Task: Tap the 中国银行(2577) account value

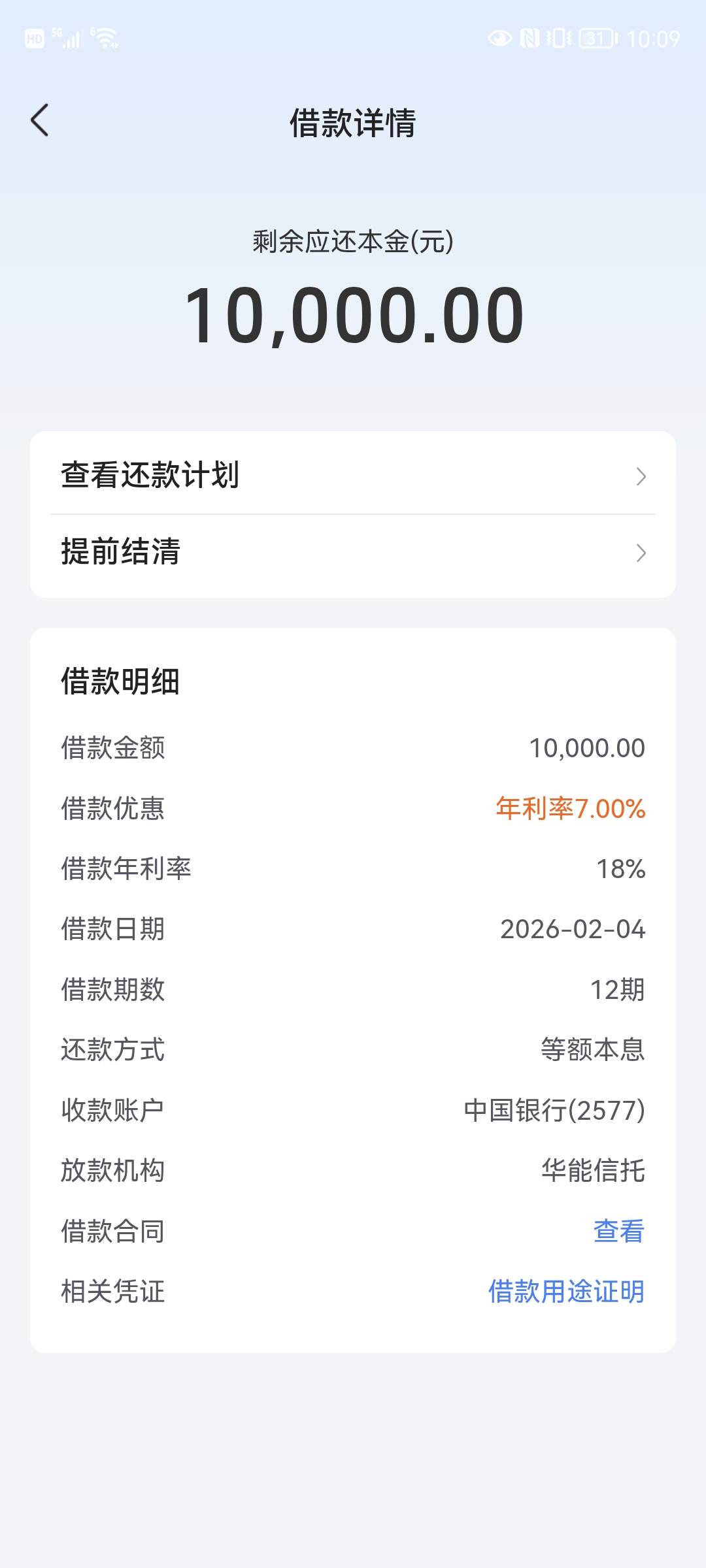Action: click(x=554, y=1111)
